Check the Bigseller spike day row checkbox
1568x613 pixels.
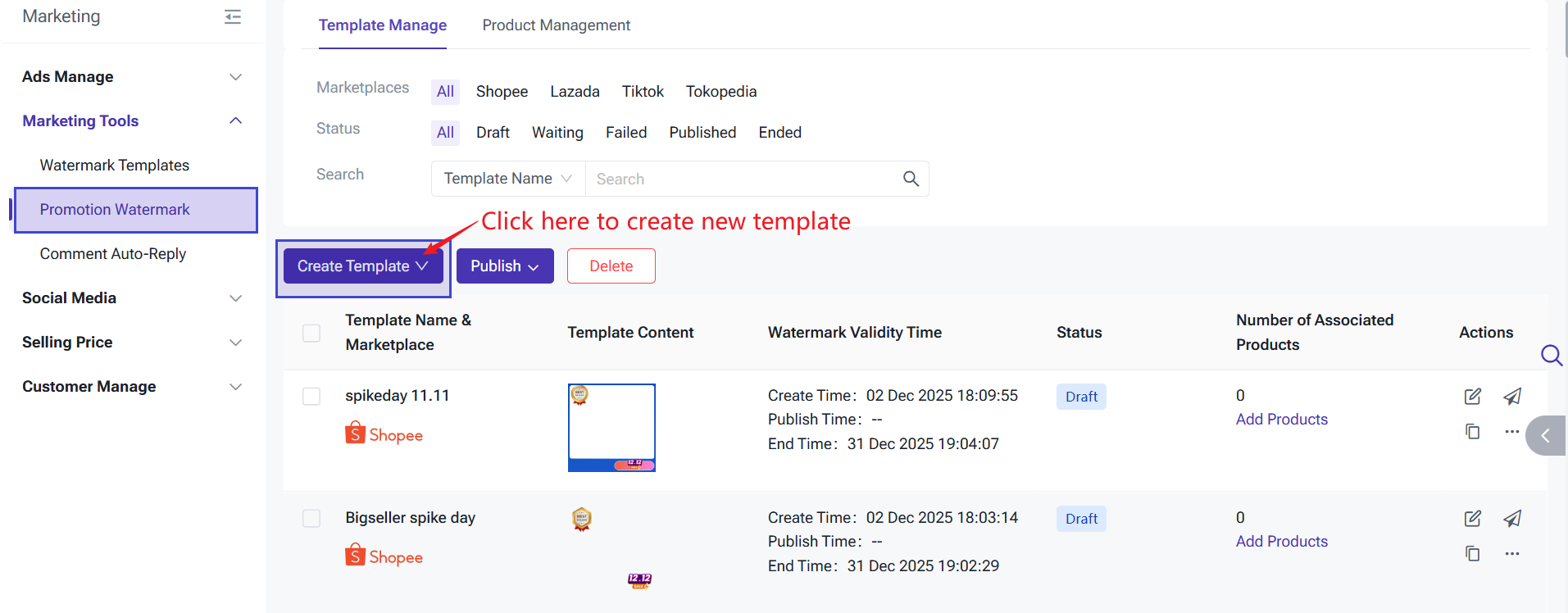click(311, 519)
